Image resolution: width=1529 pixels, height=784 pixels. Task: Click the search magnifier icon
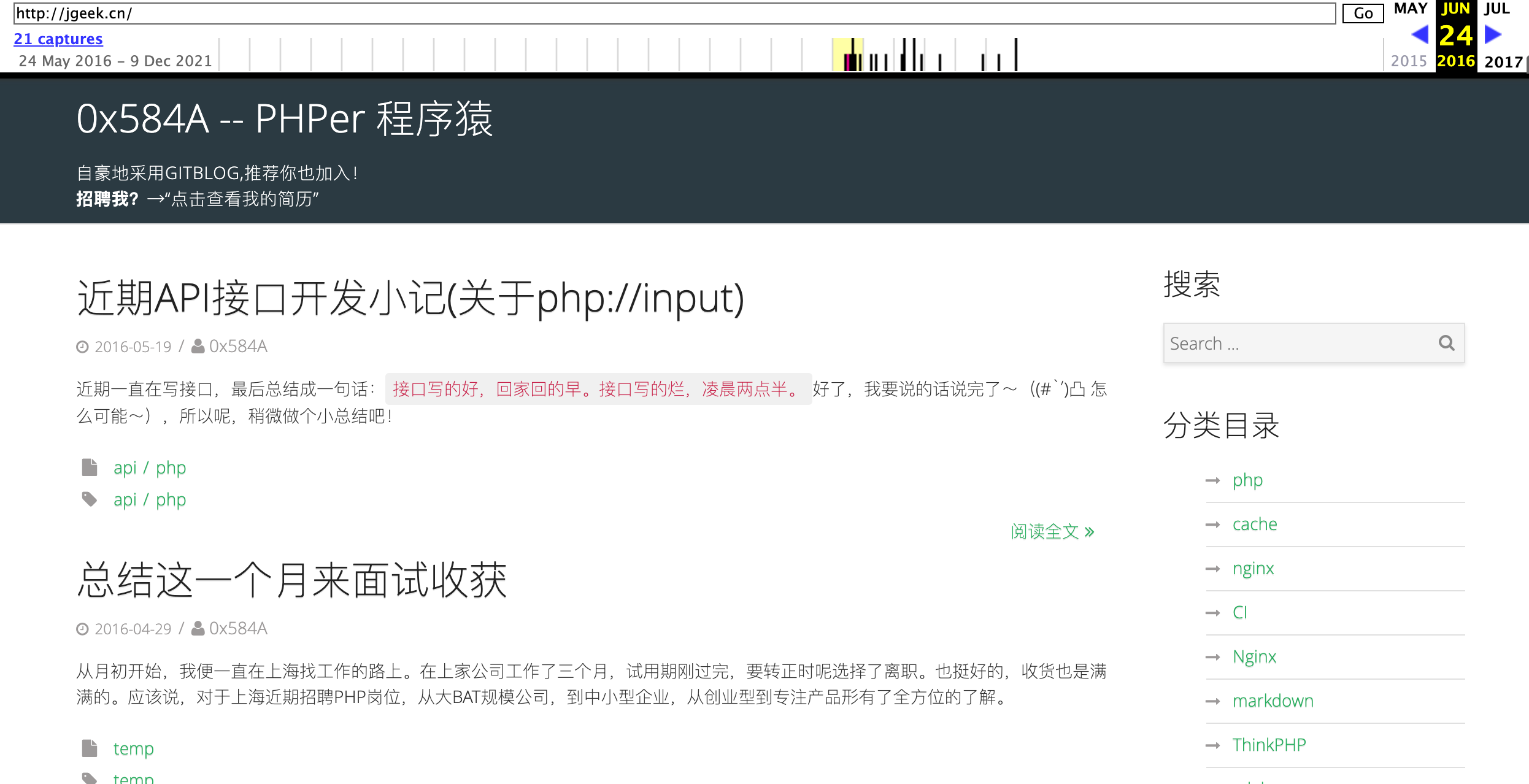(x=1446, y=343)
